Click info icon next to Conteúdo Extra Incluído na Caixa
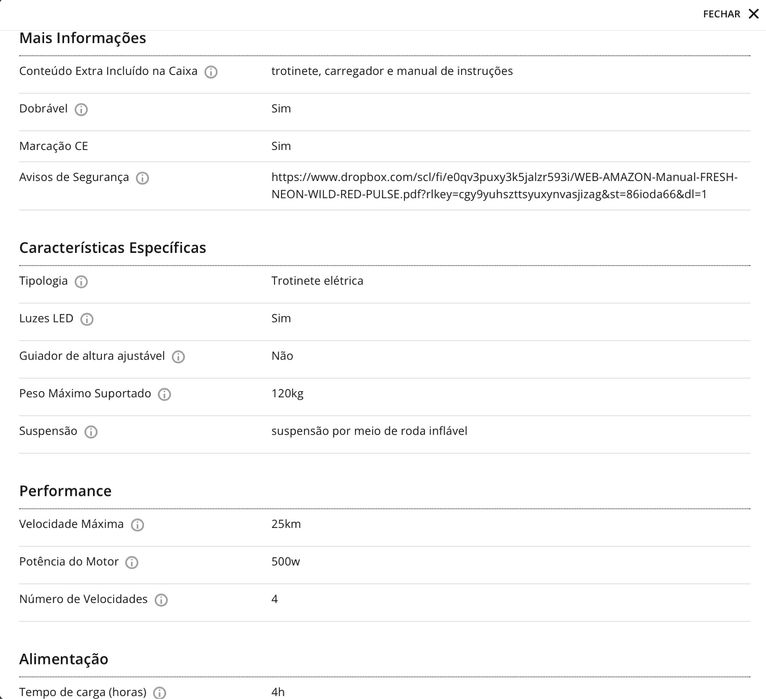 coord(211,72)
